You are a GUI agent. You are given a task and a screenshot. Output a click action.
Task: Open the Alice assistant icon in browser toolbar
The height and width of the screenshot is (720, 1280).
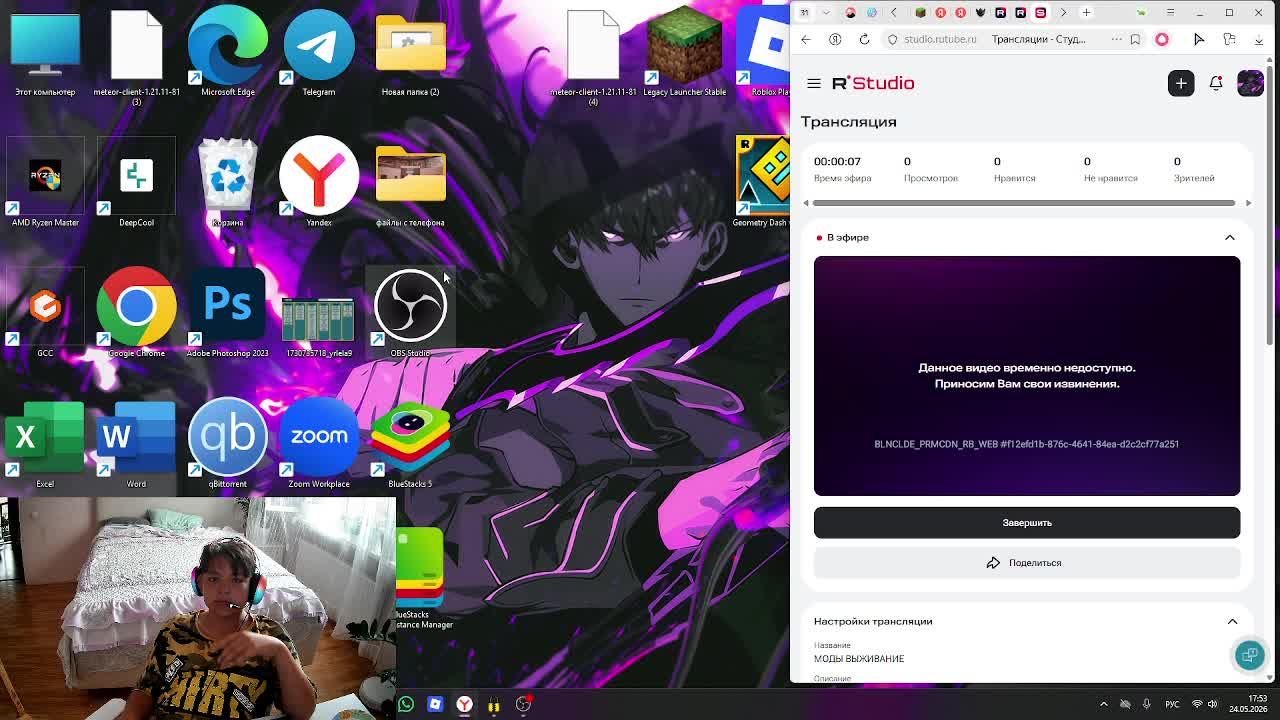click(1162, 39)
